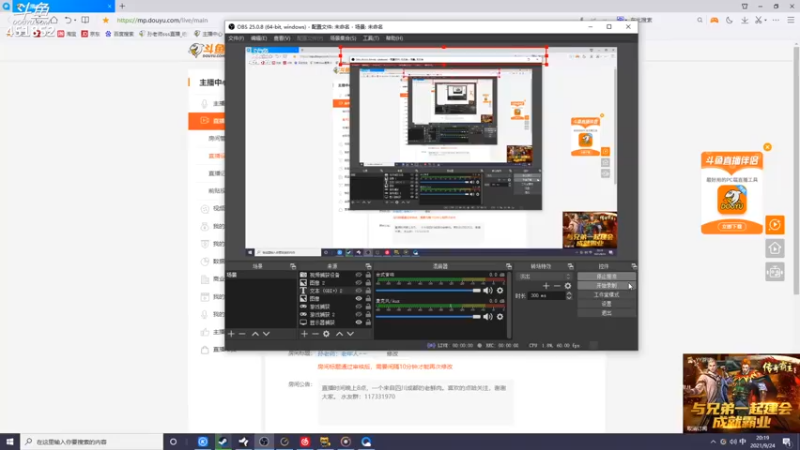The image size is (800, 450).
Task: Toggle visibility of 显示器捕获 source
Action: pyautogui.click(x=359, y=322)
